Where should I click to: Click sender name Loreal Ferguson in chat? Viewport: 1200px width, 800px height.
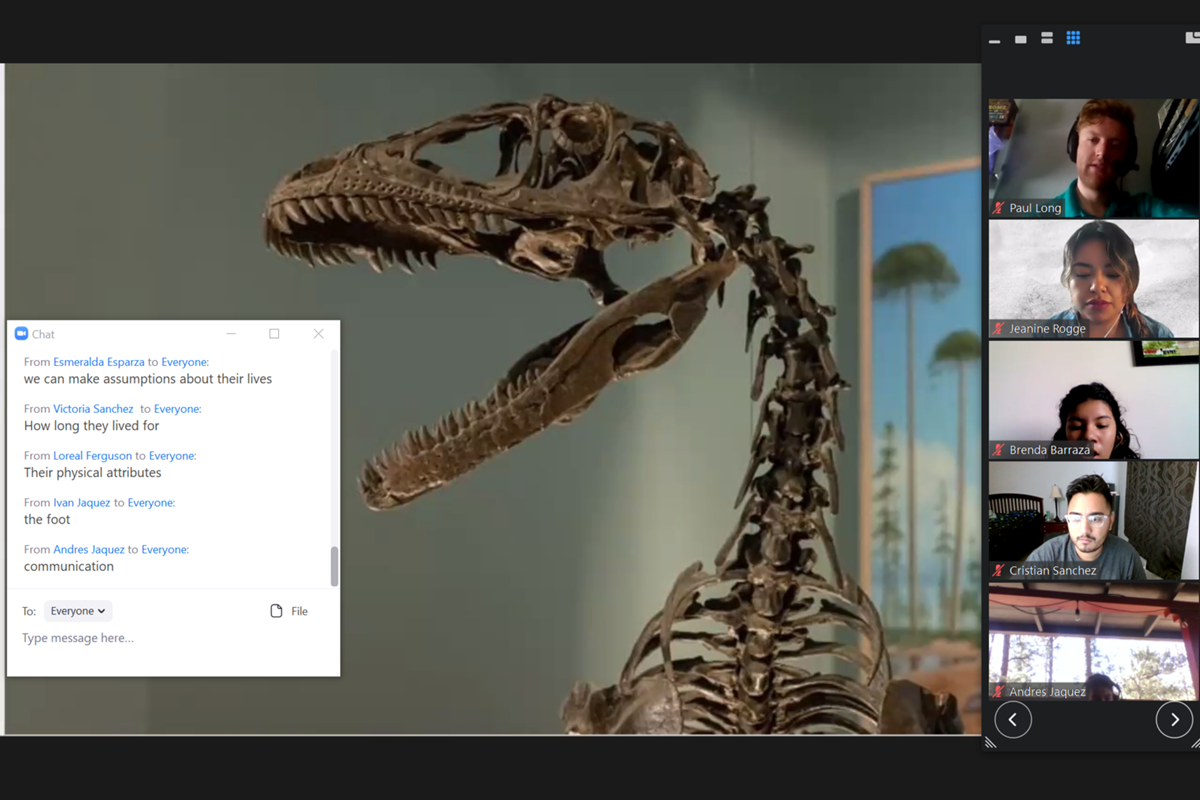click(92, 456)
